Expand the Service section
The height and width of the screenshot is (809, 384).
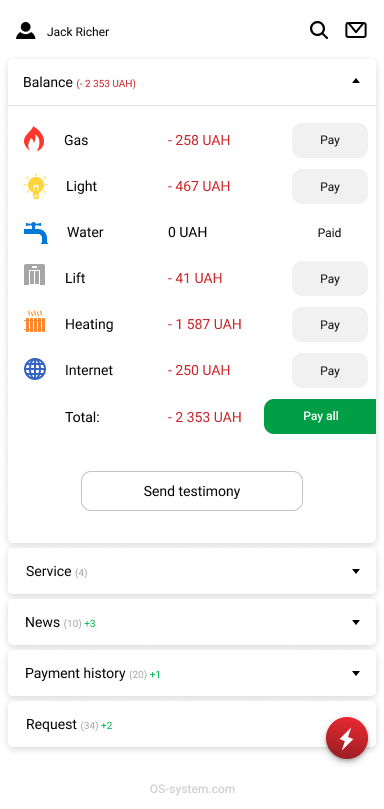[192, 571]
